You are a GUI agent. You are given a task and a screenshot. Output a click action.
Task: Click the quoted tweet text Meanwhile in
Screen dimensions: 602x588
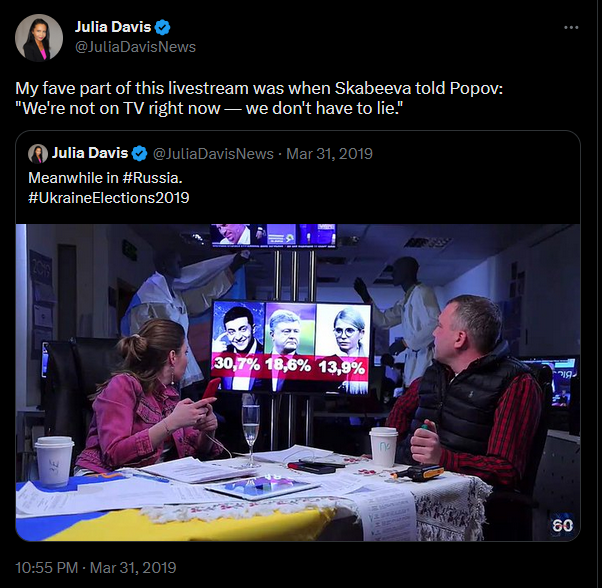coord(73,178)
